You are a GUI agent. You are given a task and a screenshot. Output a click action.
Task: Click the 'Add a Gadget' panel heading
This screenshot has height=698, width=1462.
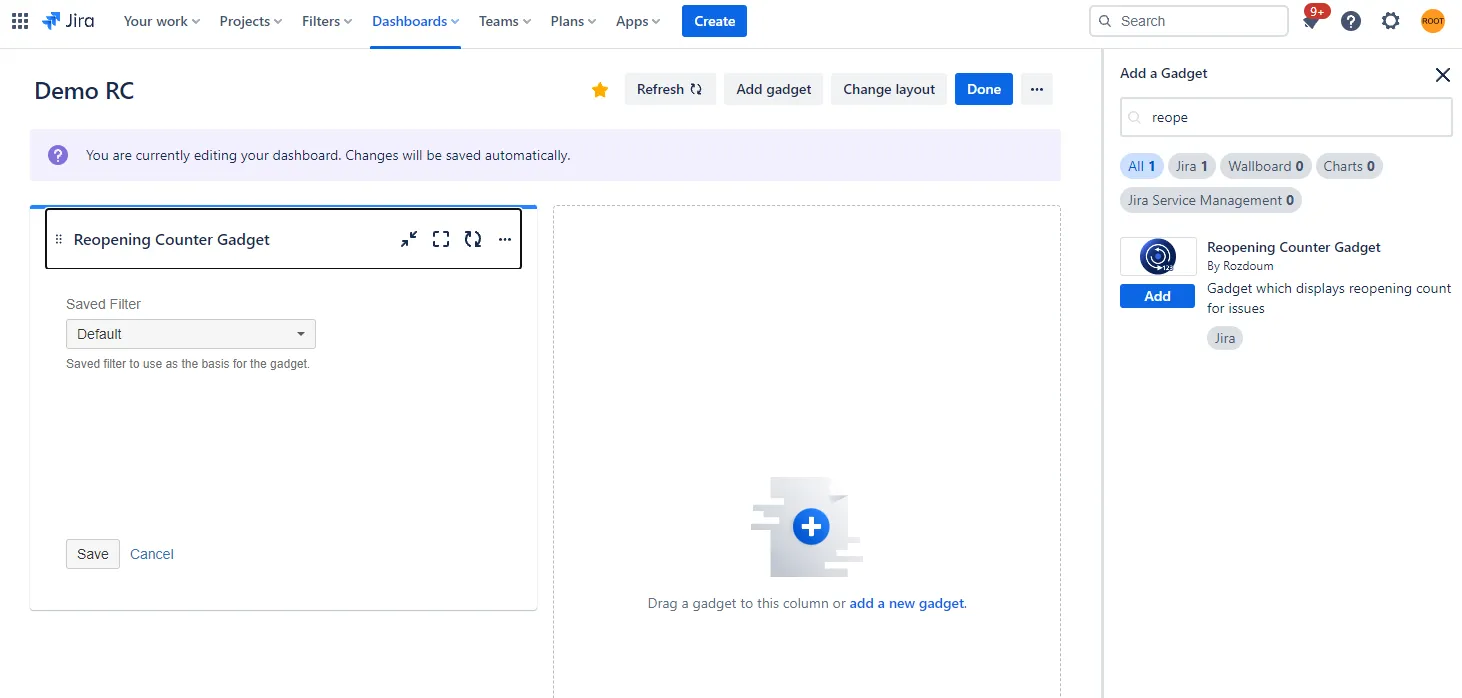(x=1164, y=73)
